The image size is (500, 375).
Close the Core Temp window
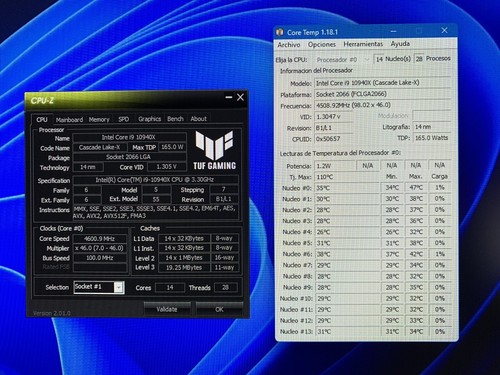click(444, 30)
